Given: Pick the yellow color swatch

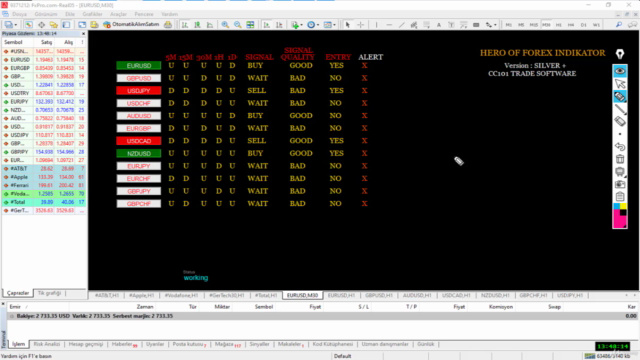Looking at the screenshot, I should 623,206.
